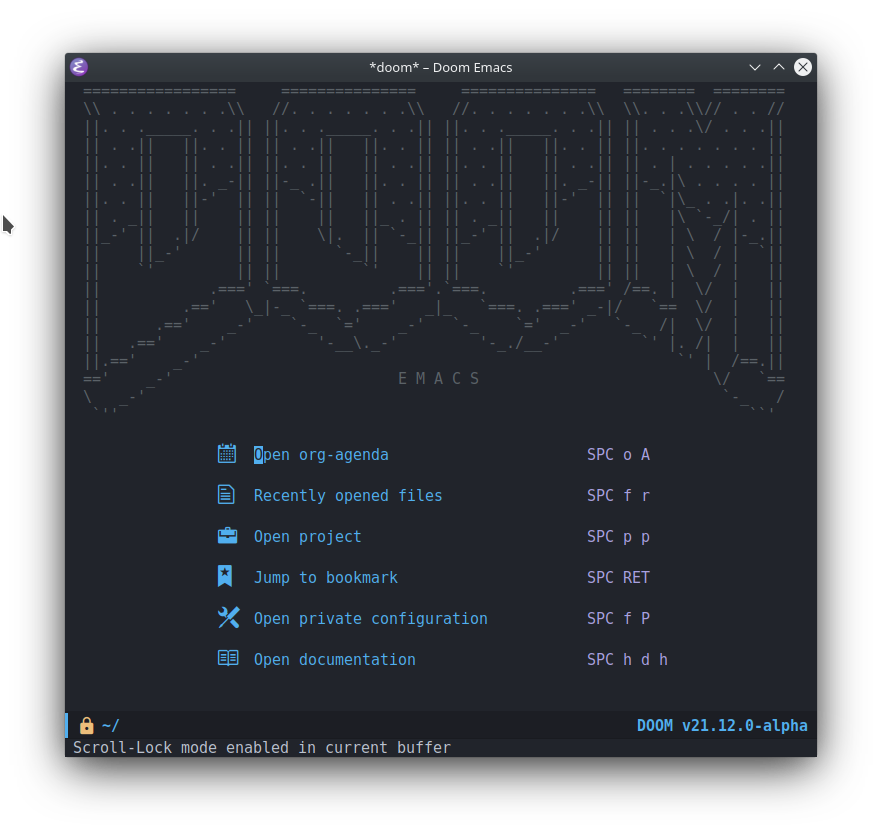This screenshot has height=834, width=882.
Task: Click the Emacs logo in the title bar
Action: [x=78, y=67]
